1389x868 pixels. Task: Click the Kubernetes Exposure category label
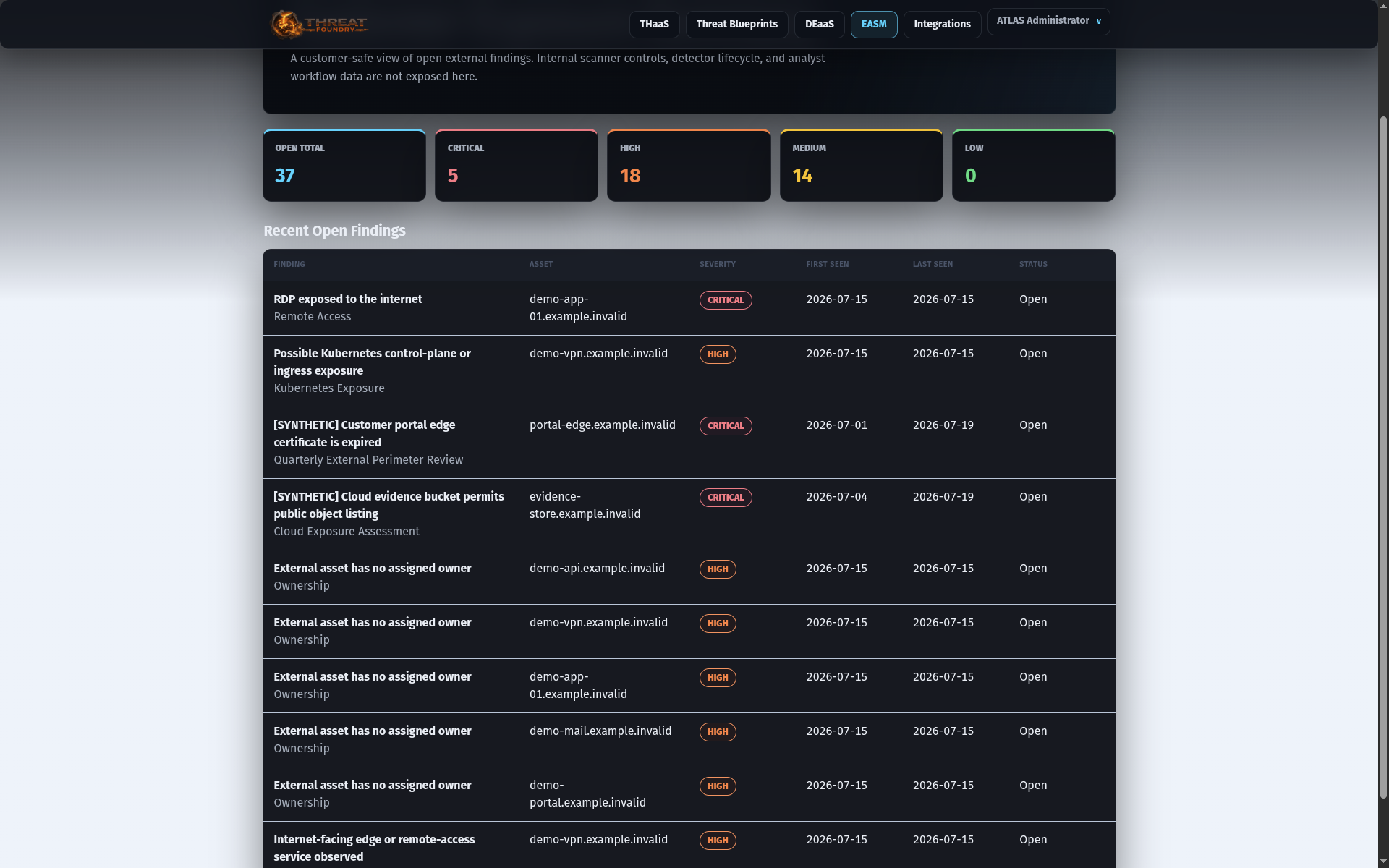point(329,388)
